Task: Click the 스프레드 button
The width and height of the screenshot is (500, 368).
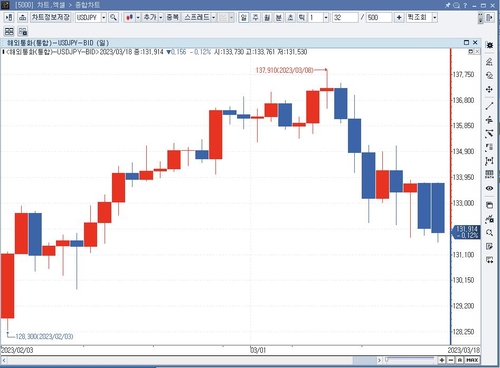Action: pyautogui.click(x=197, y=17)
